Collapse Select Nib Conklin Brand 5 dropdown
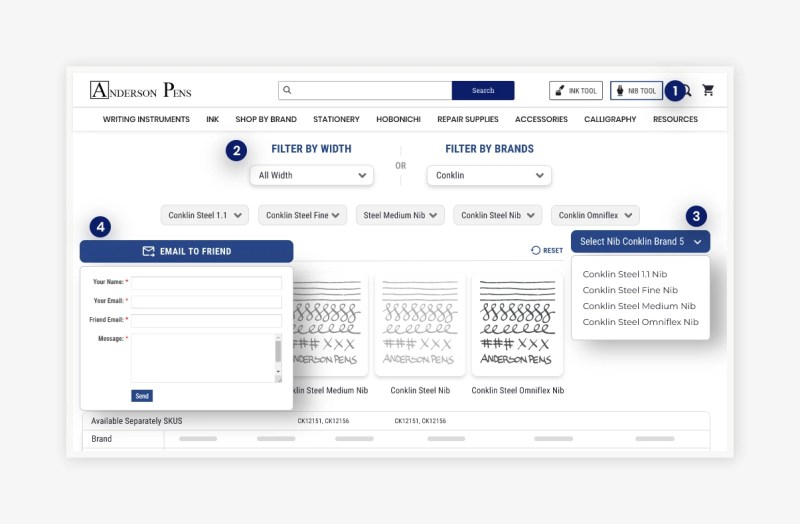Image resolution: width=800 pixels, height=524 pixels. coord(640,241)
